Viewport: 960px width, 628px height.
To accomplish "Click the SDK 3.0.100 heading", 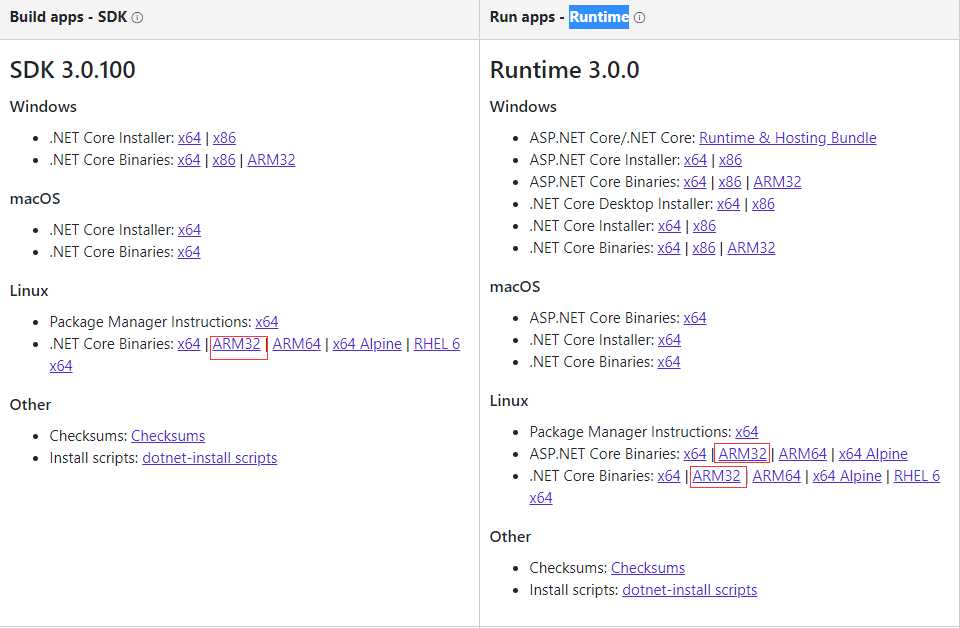I will 72,70.
